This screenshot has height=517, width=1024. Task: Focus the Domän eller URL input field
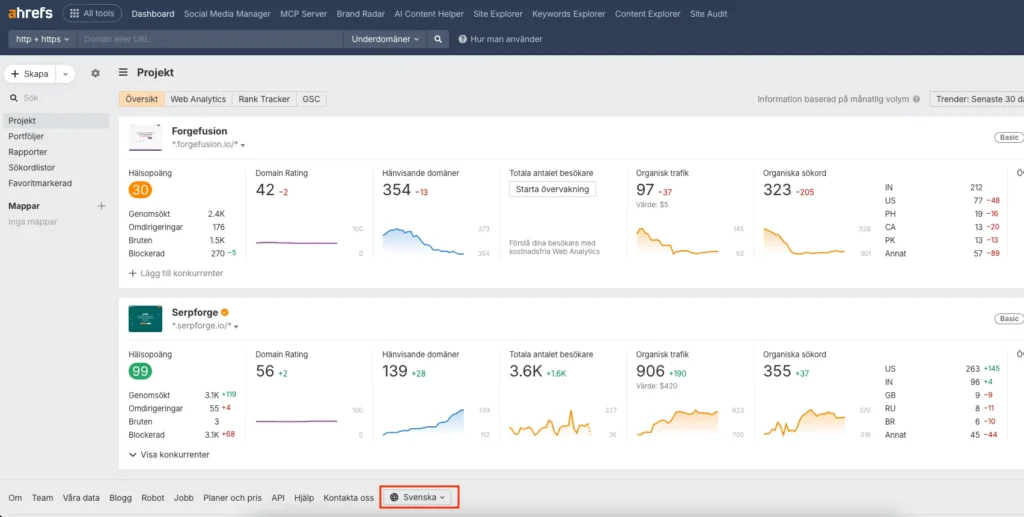click(x=210, y=39)
